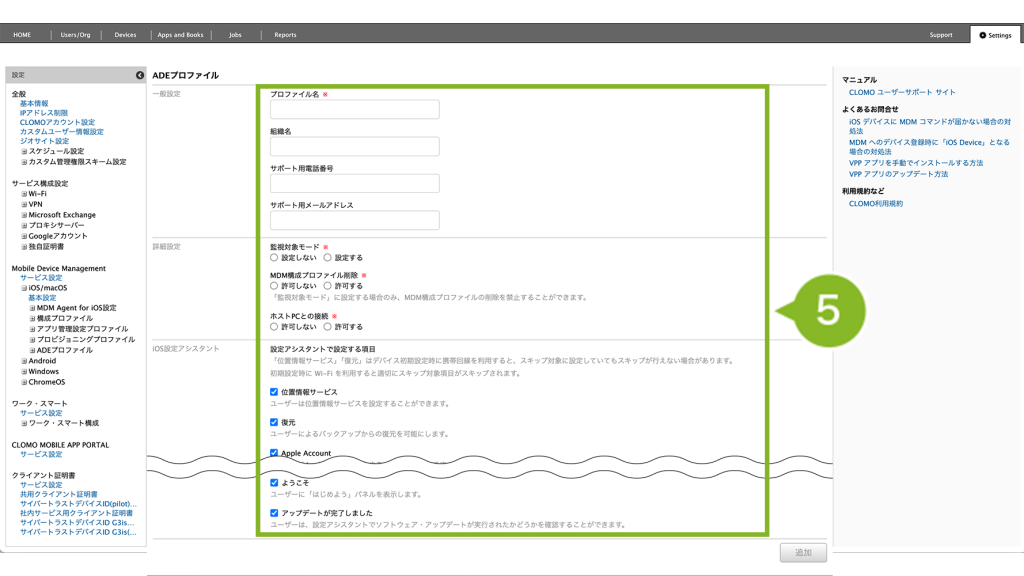Go to the Reports tab

point(285,35)
